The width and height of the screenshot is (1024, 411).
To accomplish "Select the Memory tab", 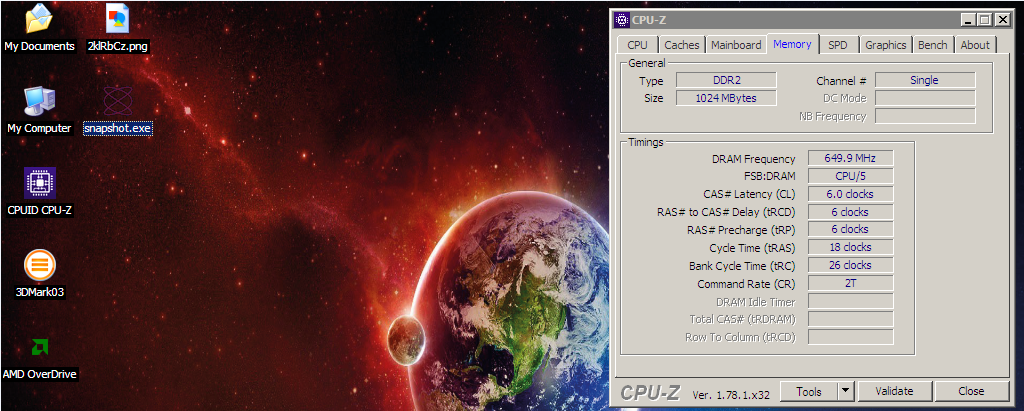I will tap(792, 44).
